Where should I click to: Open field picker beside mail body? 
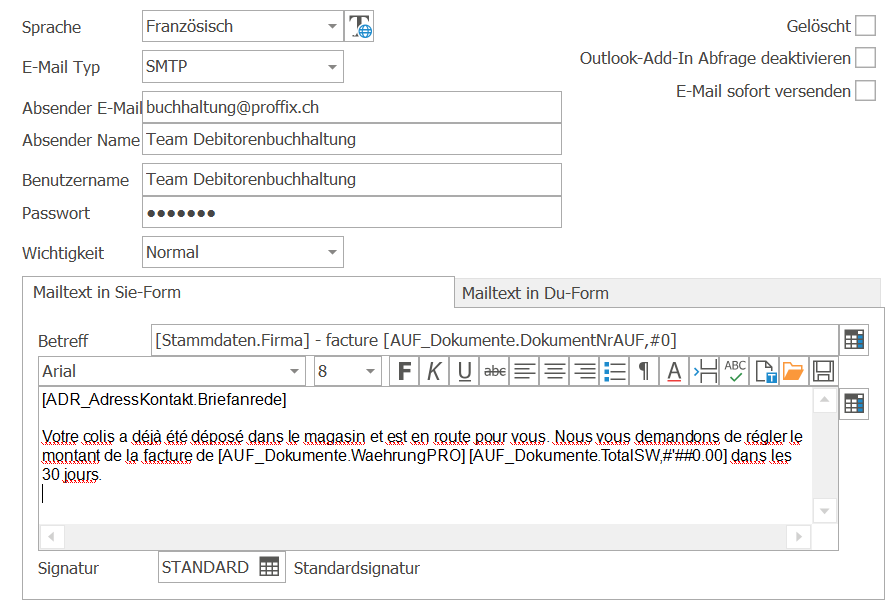tap(854, 404)
